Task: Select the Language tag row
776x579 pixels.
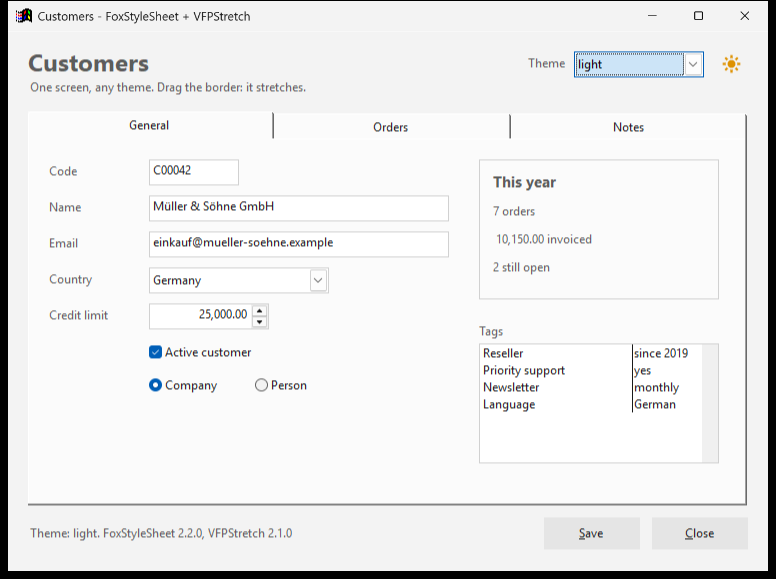Action: pyautogui.click(x=591, y=404)
